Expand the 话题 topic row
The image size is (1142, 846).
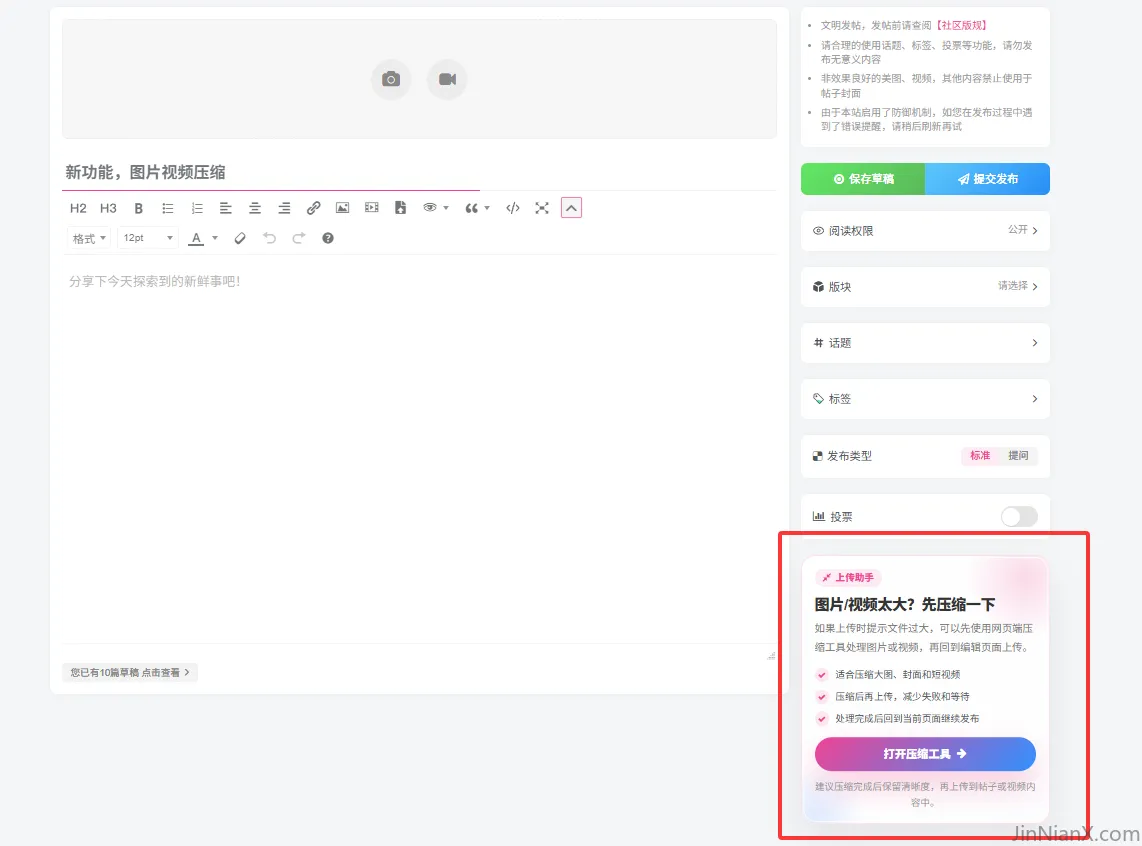(x=925, y=343)
